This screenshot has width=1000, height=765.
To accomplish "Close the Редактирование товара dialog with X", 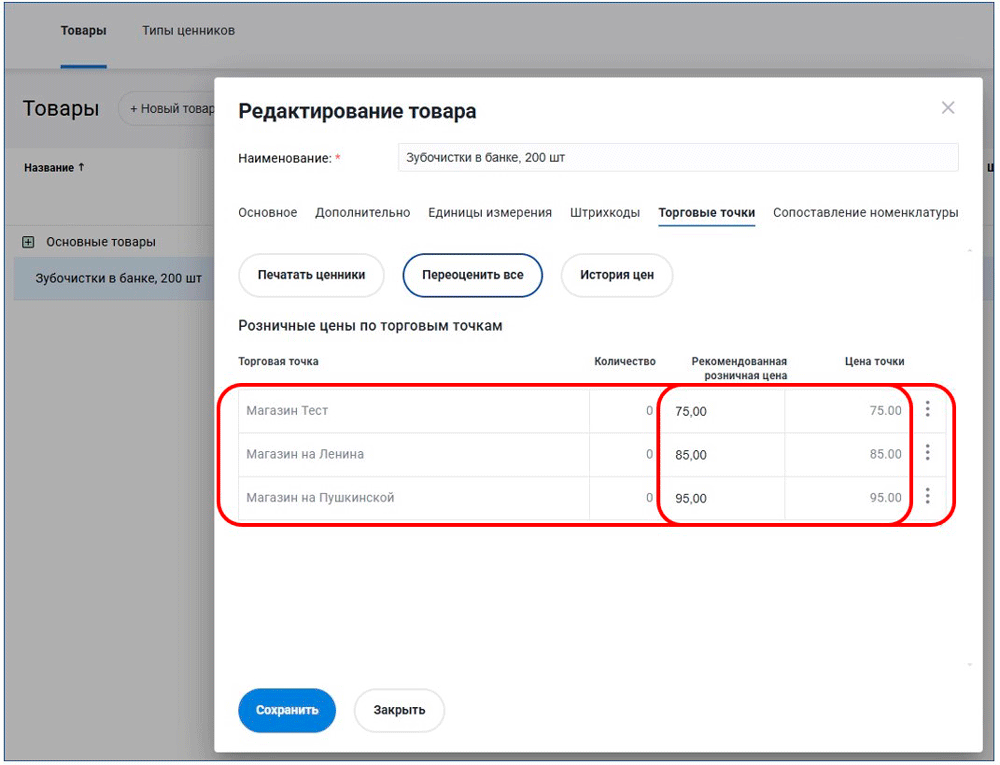I will pos(948,108).
